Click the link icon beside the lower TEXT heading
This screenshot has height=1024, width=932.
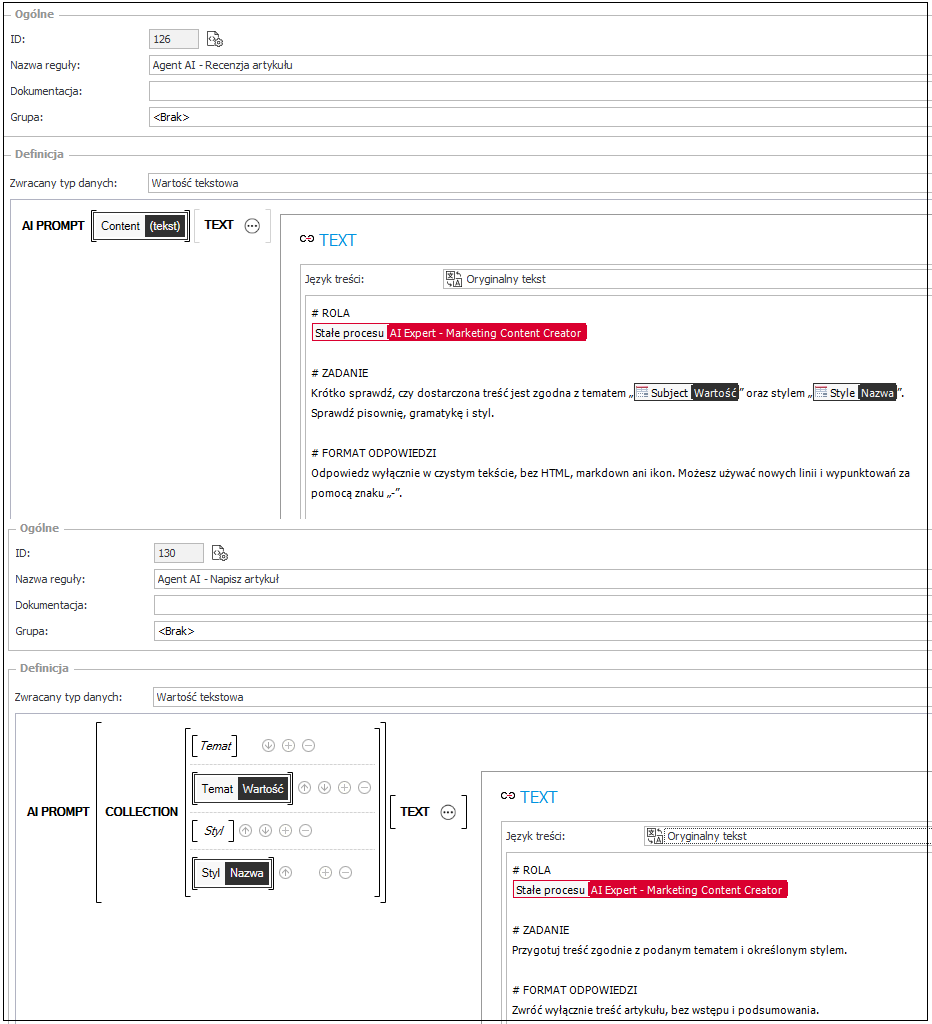[x=507, y=797]
